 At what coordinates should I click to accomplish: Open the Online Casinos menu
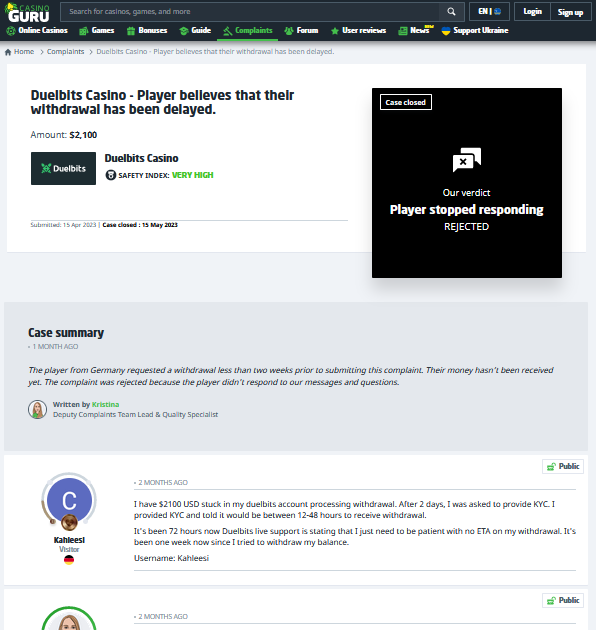pyautogui.click(x=37, y=31)
